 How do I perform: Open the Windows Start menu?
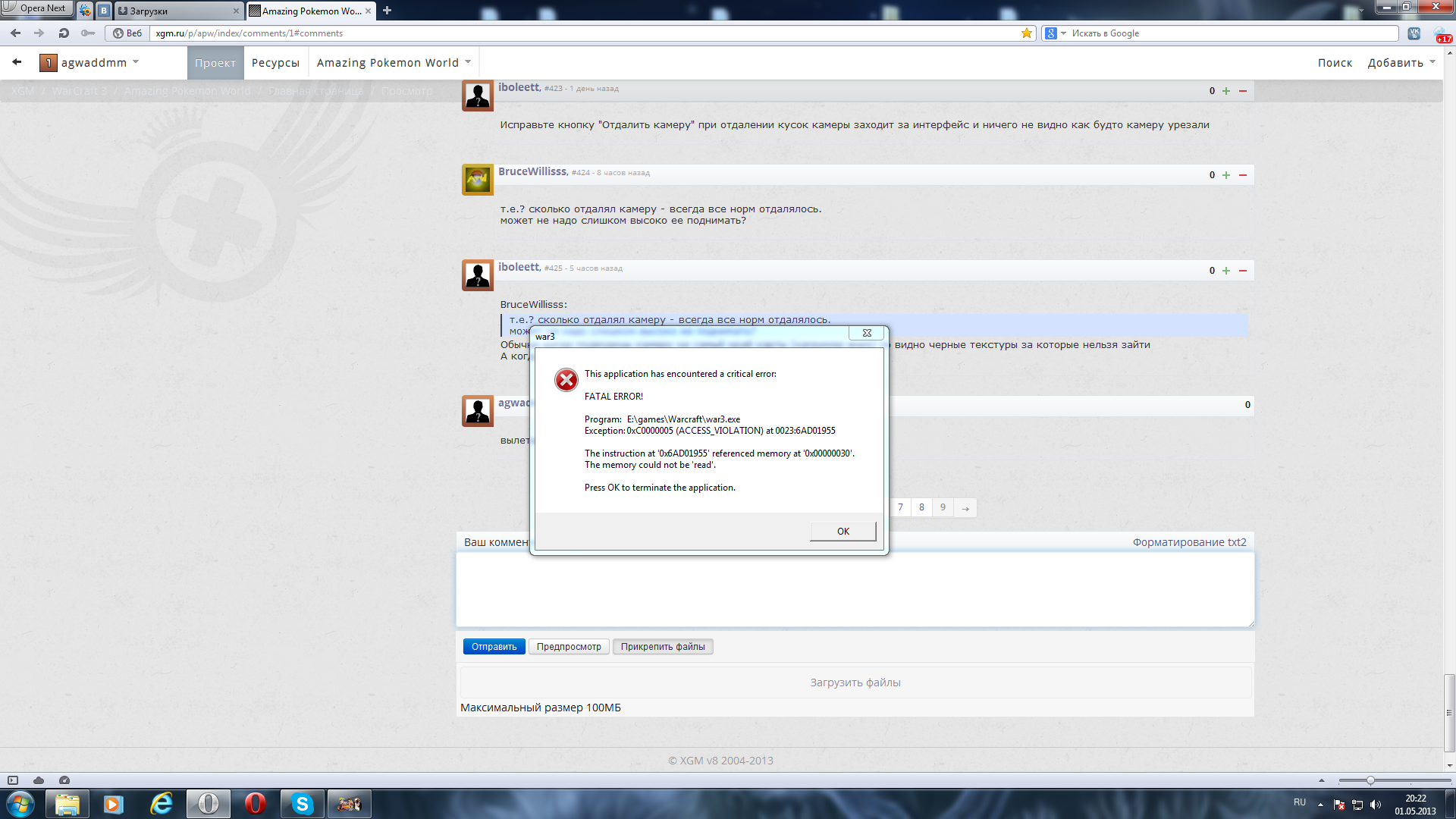[20, 804]
